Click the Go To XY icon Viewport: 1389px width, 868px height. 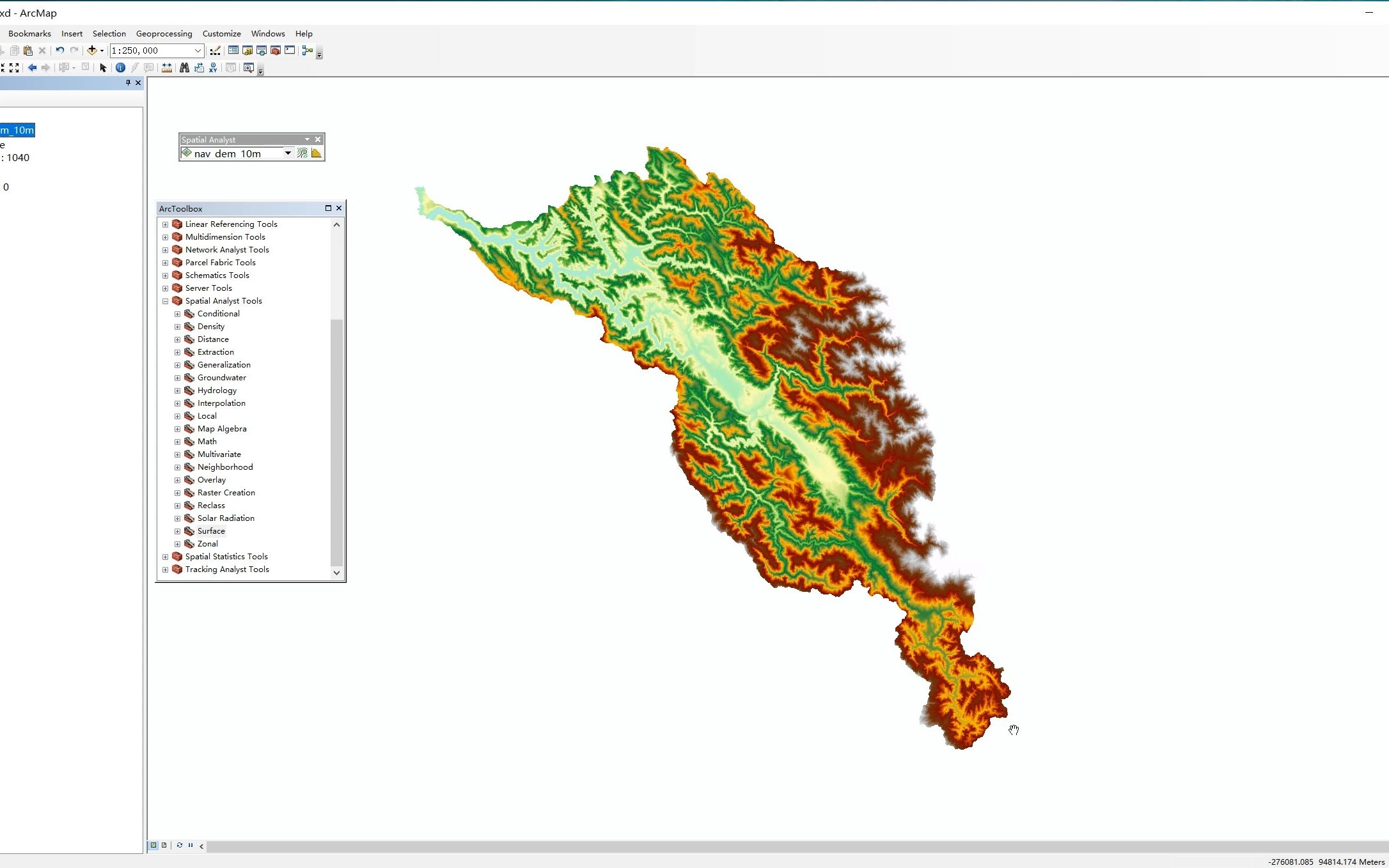click(x=213, y=68)
